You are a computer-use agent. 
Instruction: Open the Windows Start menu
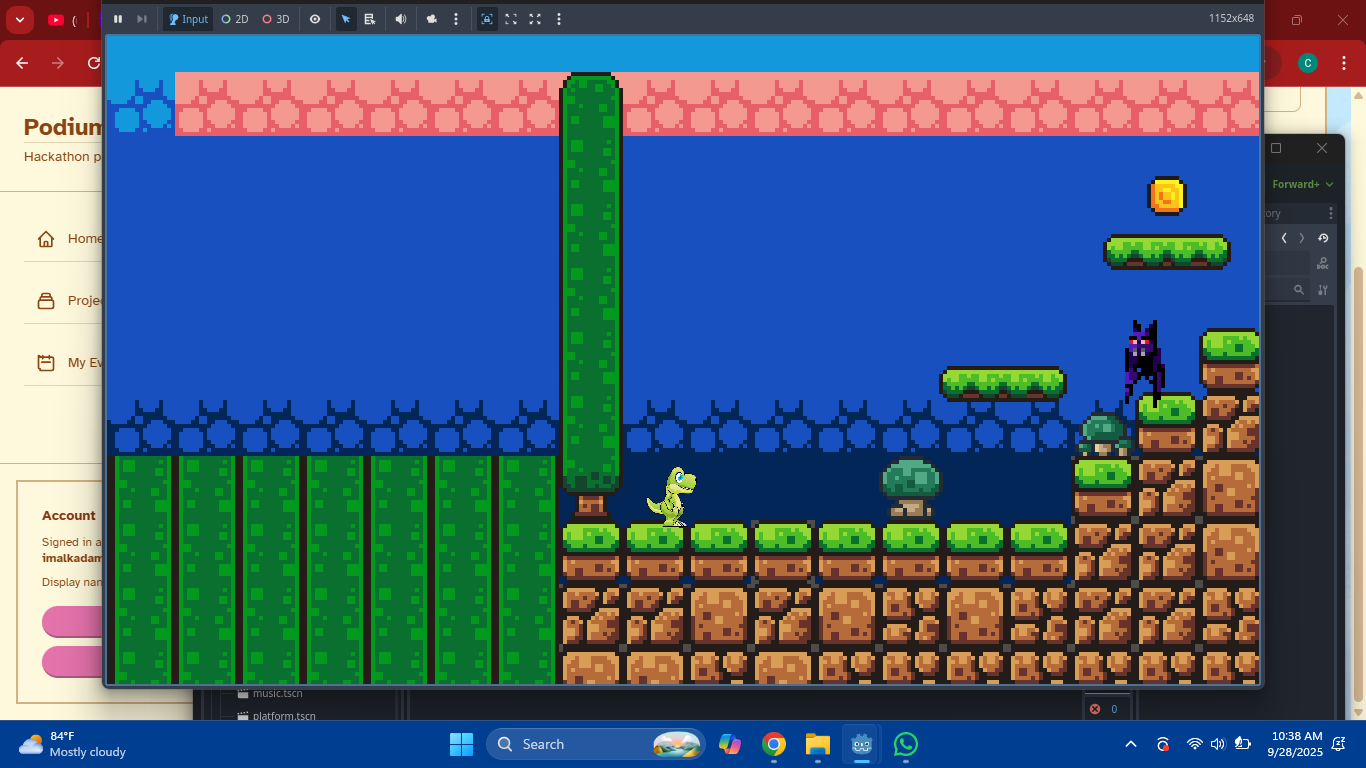(461, 744)
